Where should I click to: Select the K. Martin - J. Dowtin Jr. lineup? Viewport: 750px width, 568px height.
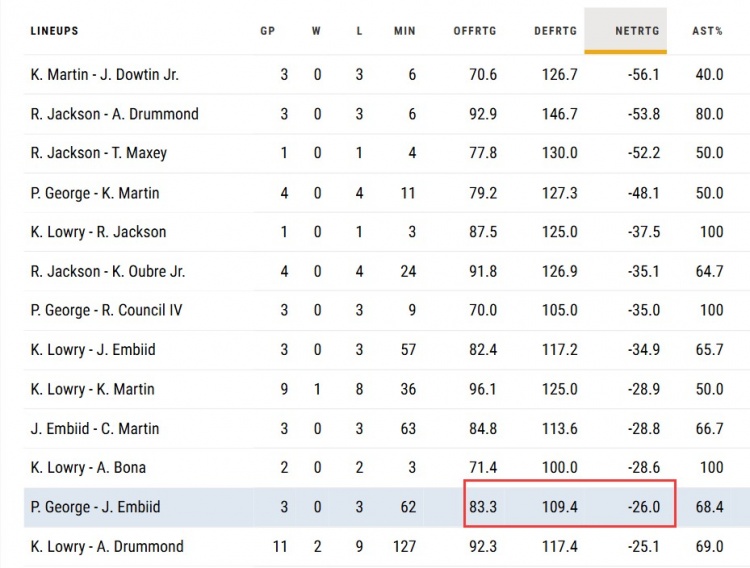(x=104, y=75)
